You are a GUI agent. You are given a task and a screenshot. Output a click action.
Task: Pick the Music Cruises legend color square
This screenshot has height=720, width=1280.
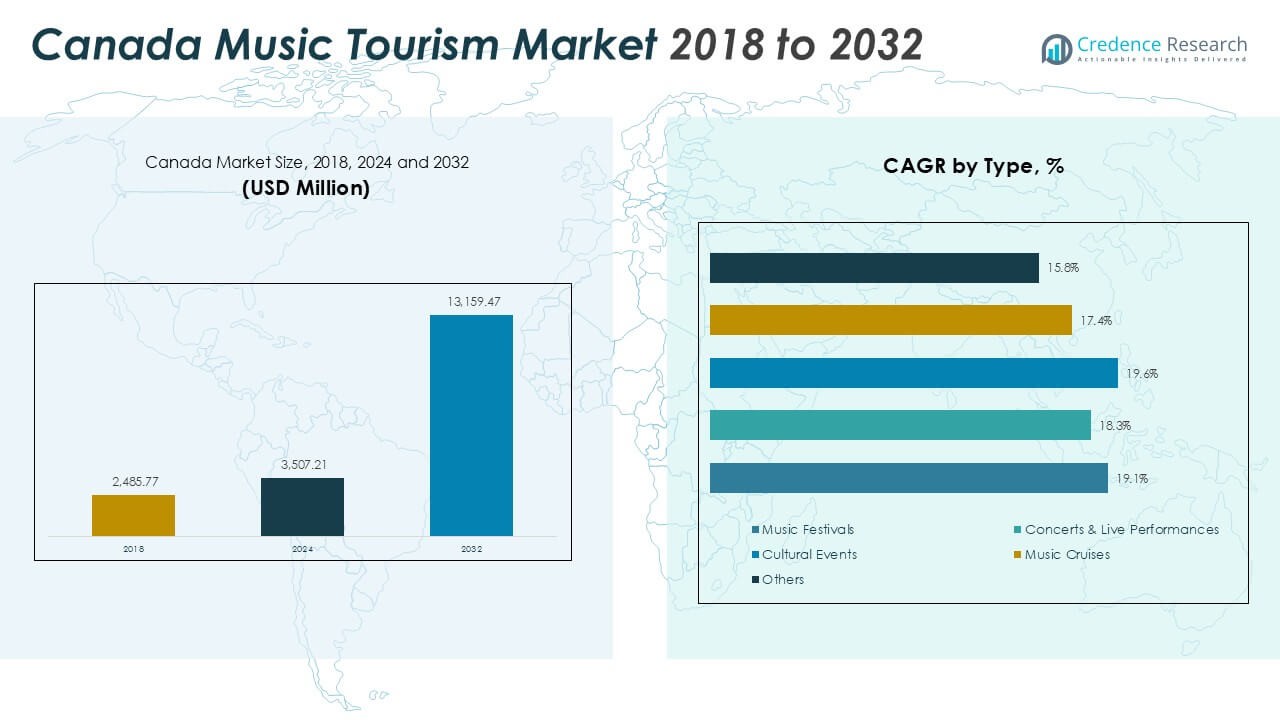point(1017,554)
